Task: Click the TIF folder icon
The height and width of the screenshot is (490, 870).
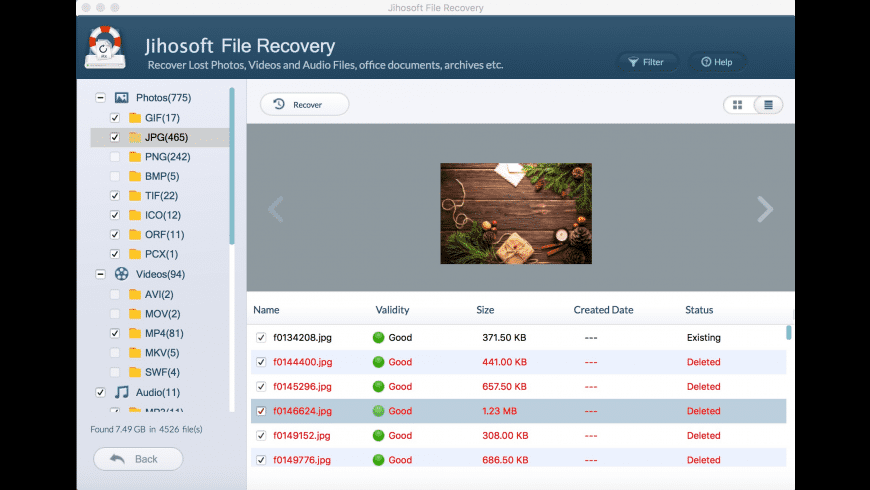Action: point(135,195)
